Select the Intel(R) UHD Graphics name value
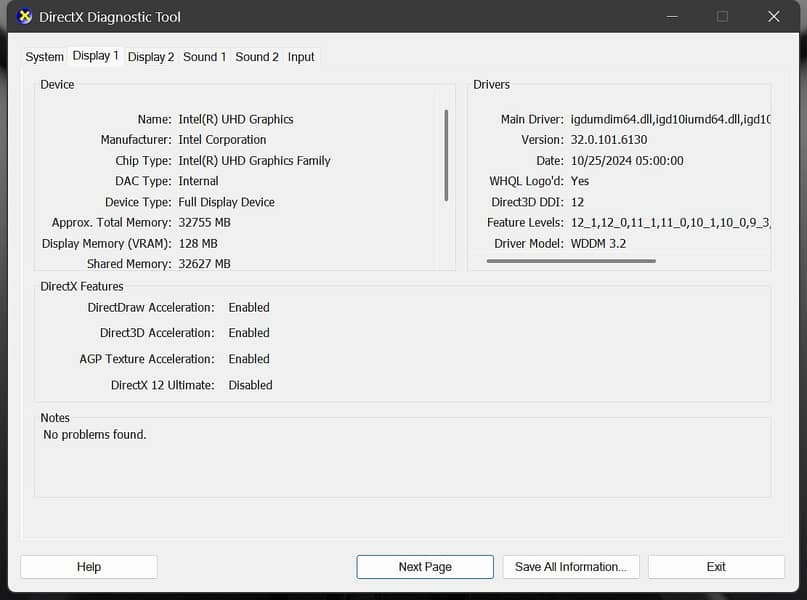Viewport: 807px width, 600px height. coord(236,119)
